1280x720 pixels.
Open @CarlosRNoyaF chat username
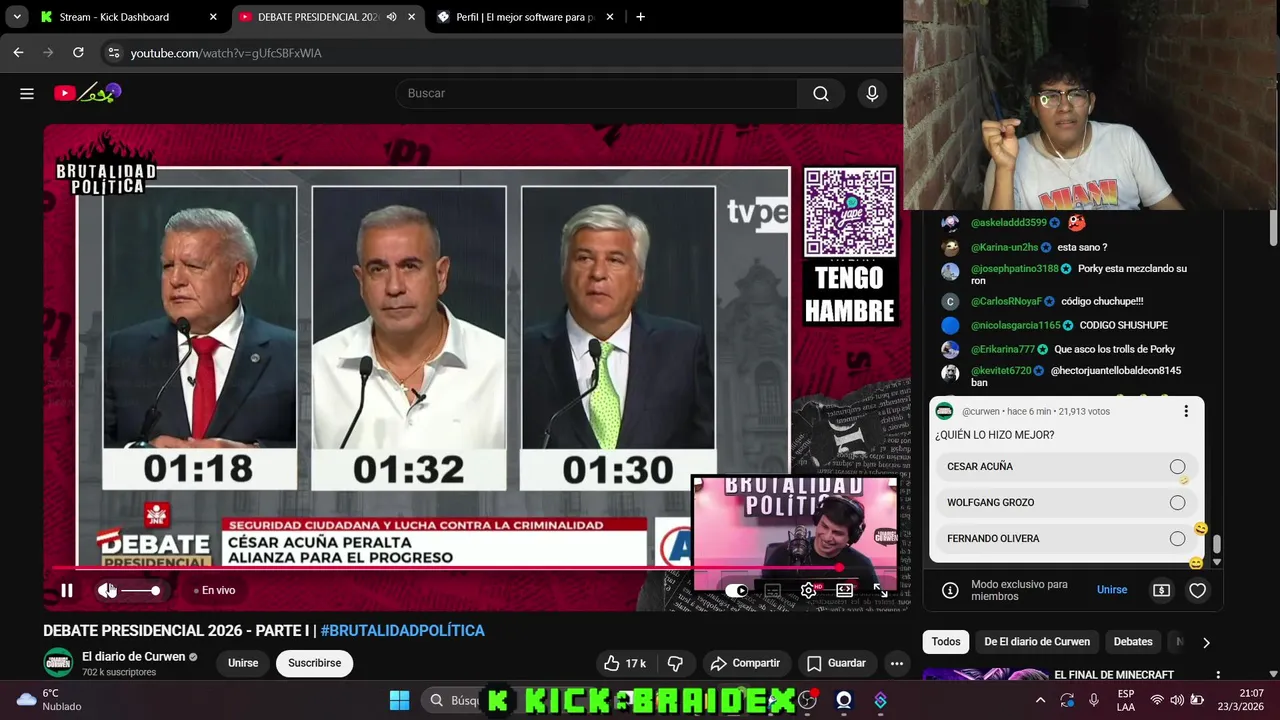point(1006,301)
